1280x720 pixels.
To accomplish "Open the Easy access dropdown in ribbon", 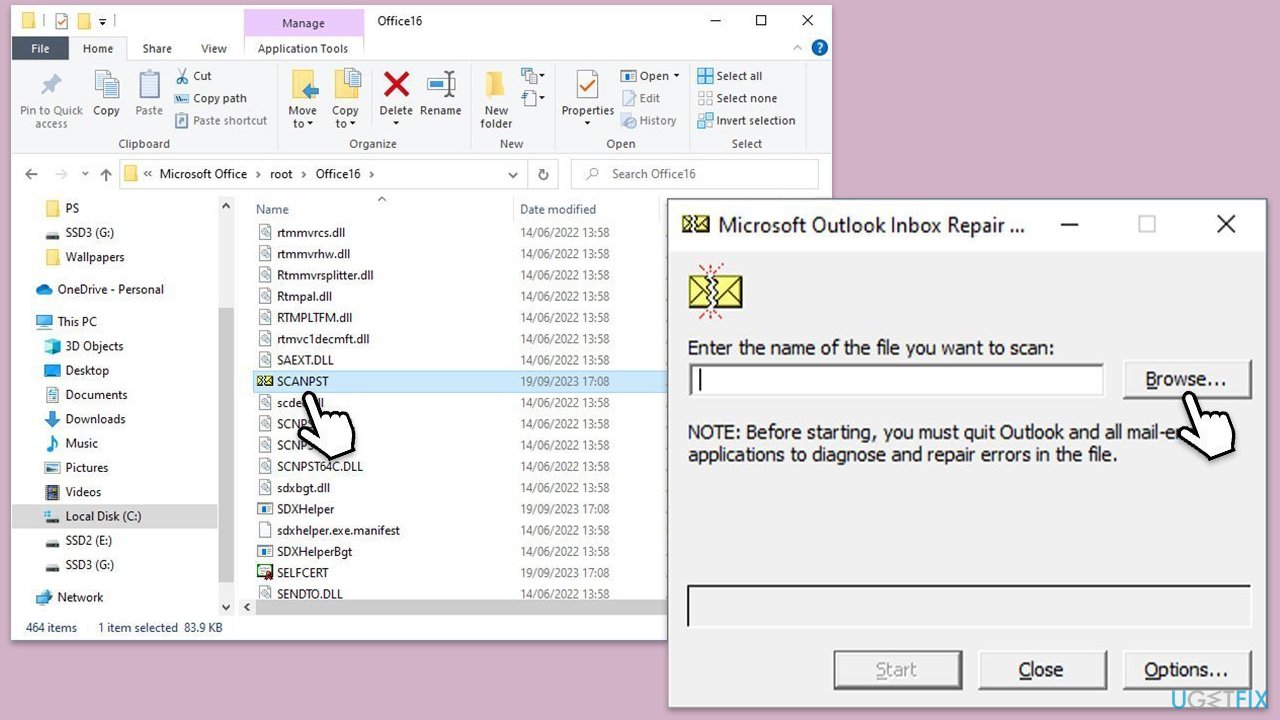I will pyautogui.click(x=532, y=98).
